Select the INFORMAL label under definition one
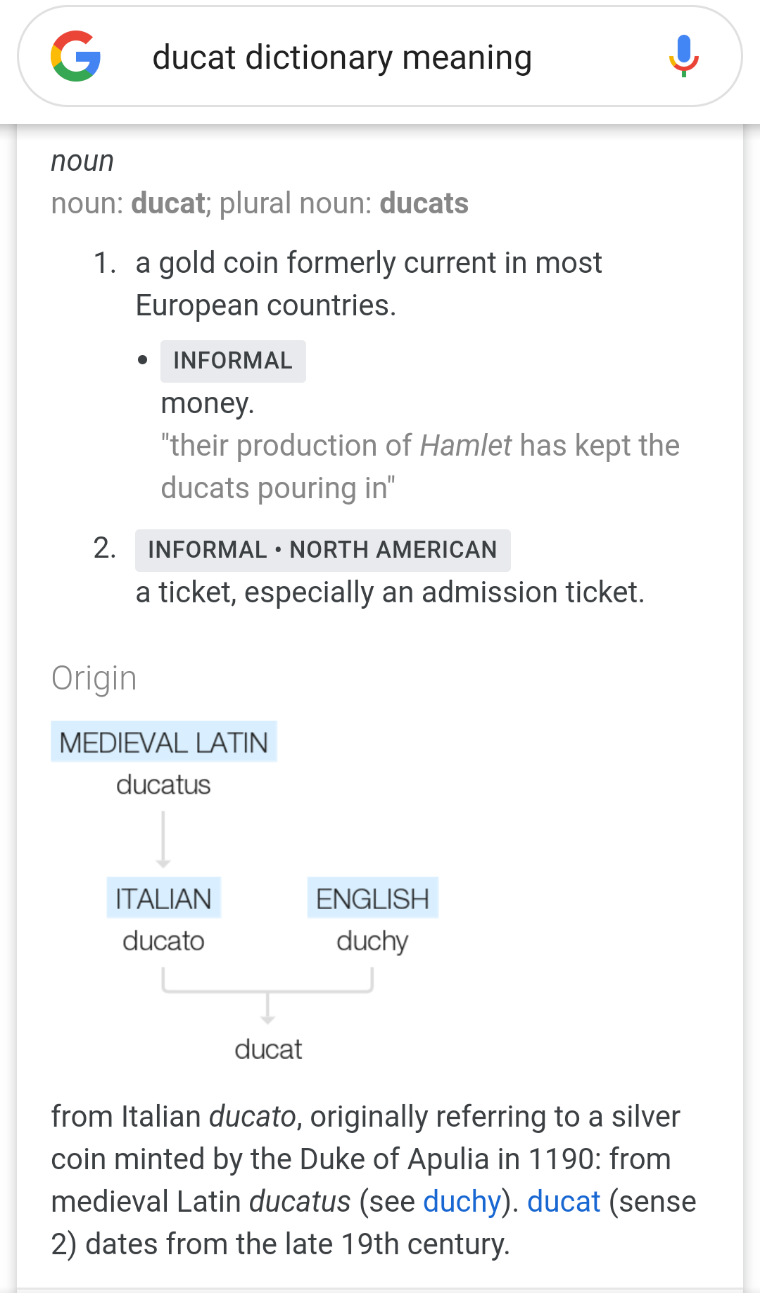The height and width of the screenshot is (1293, 760). point(233,361)
